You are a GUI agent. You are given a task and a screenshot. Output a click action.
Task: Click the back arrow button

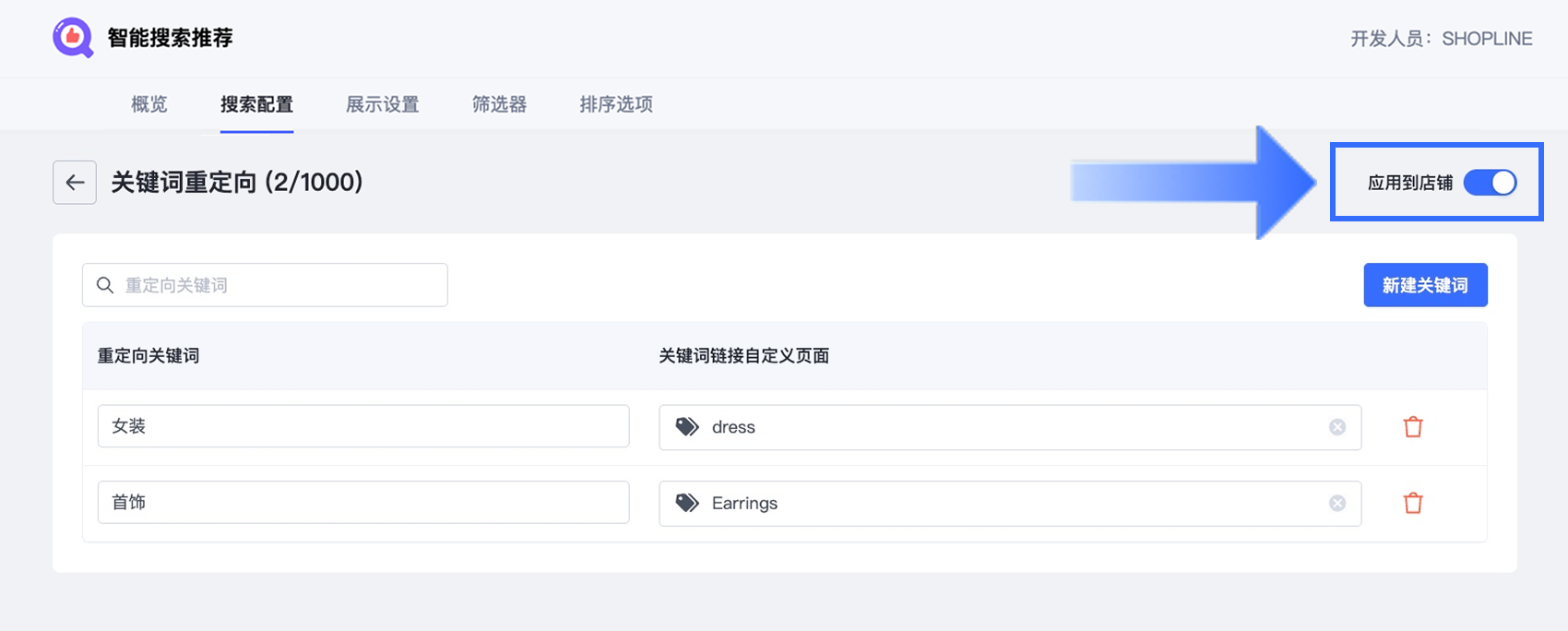tap(75, 183)
